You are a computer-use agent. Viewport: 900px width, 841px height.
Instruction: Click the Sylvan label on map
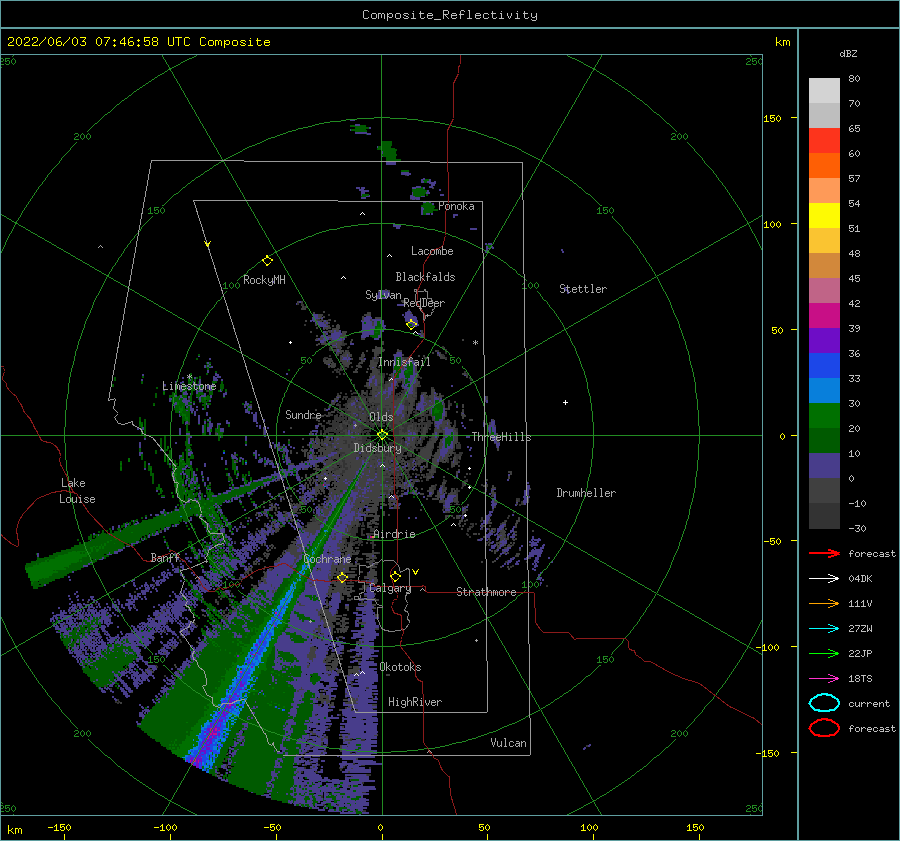coord(383,294)
